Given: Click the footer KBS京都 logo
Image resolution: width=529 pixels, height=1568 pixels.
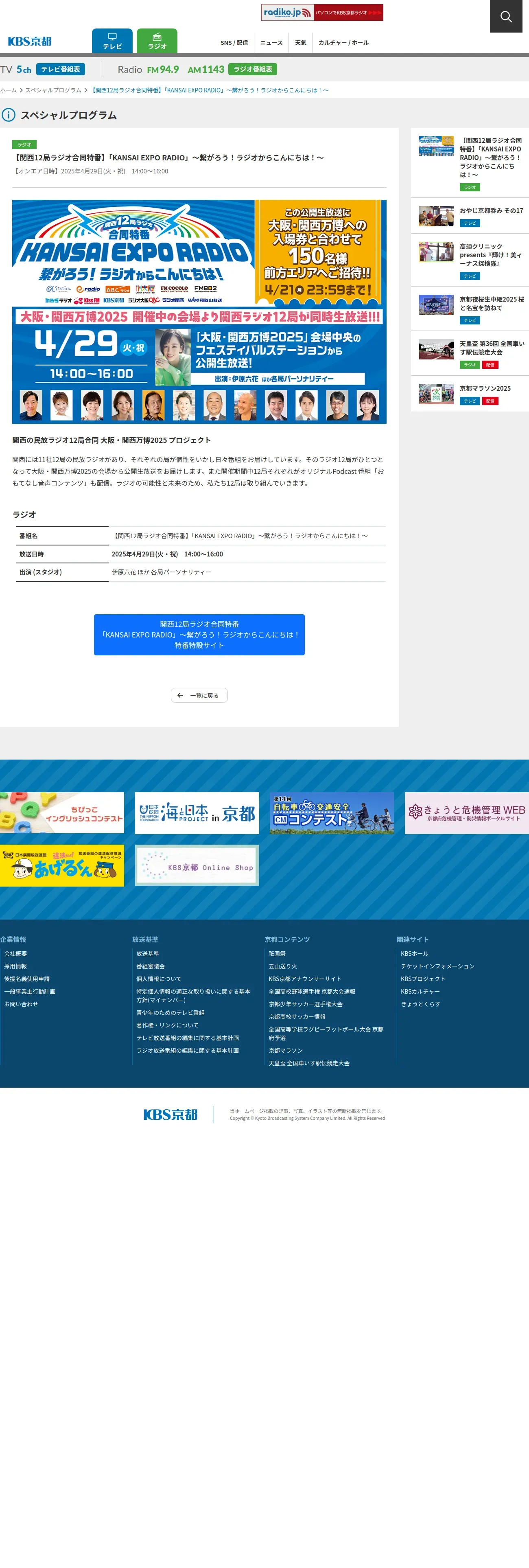Looking at the screenshot, I should pyautogui.click(x=171, y=1115).
